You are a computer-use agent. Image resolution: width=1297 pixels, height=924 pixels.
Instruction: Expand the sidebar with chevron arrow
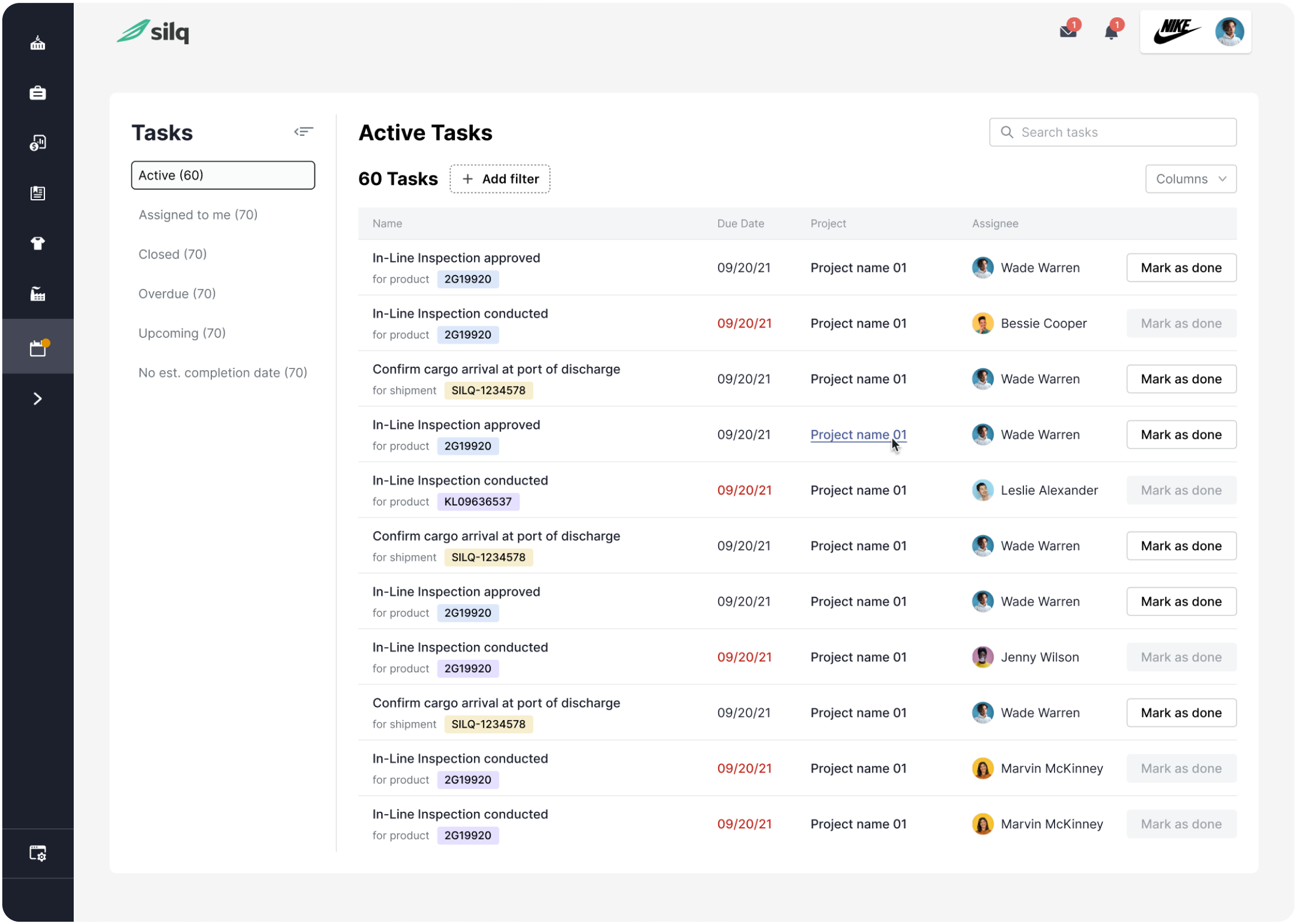click(37, 399)
